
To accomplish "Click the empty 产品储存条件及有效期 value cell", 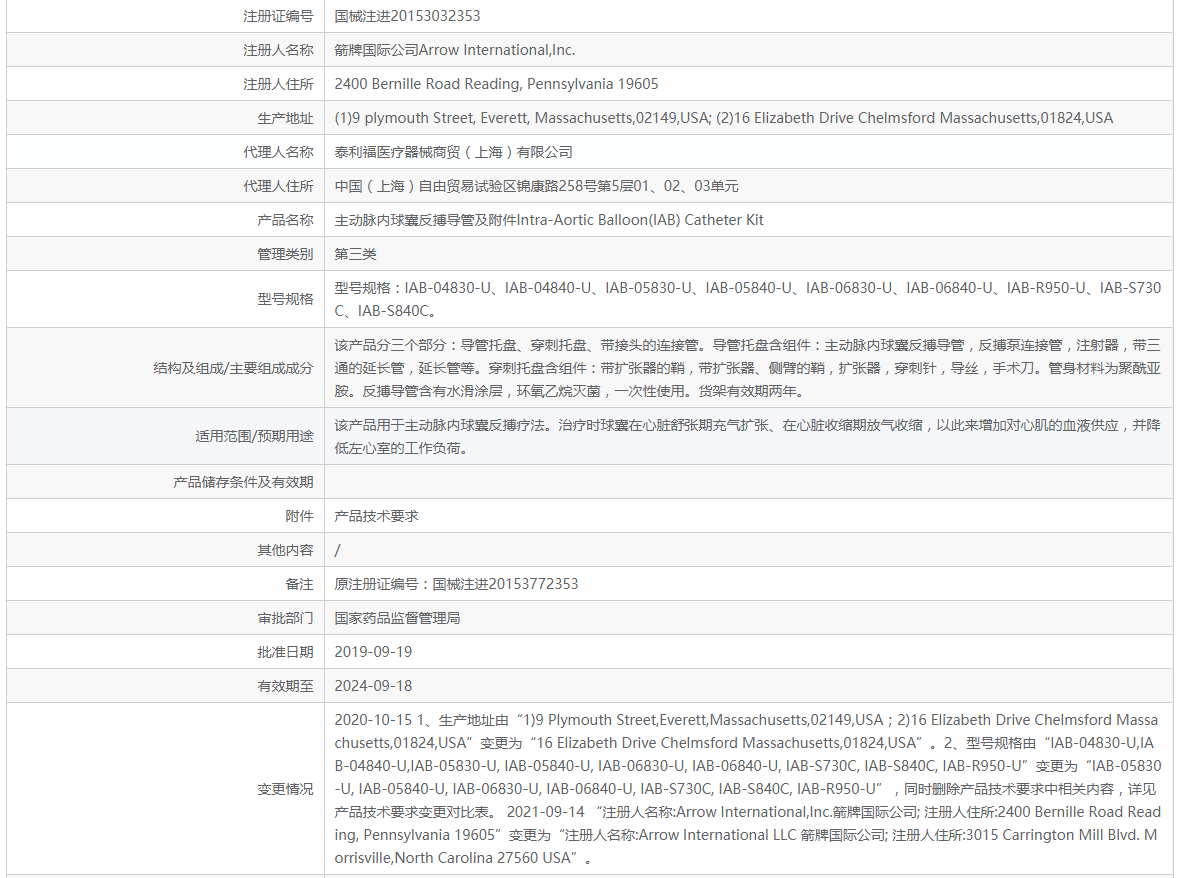I will click(x=748, y=482).
